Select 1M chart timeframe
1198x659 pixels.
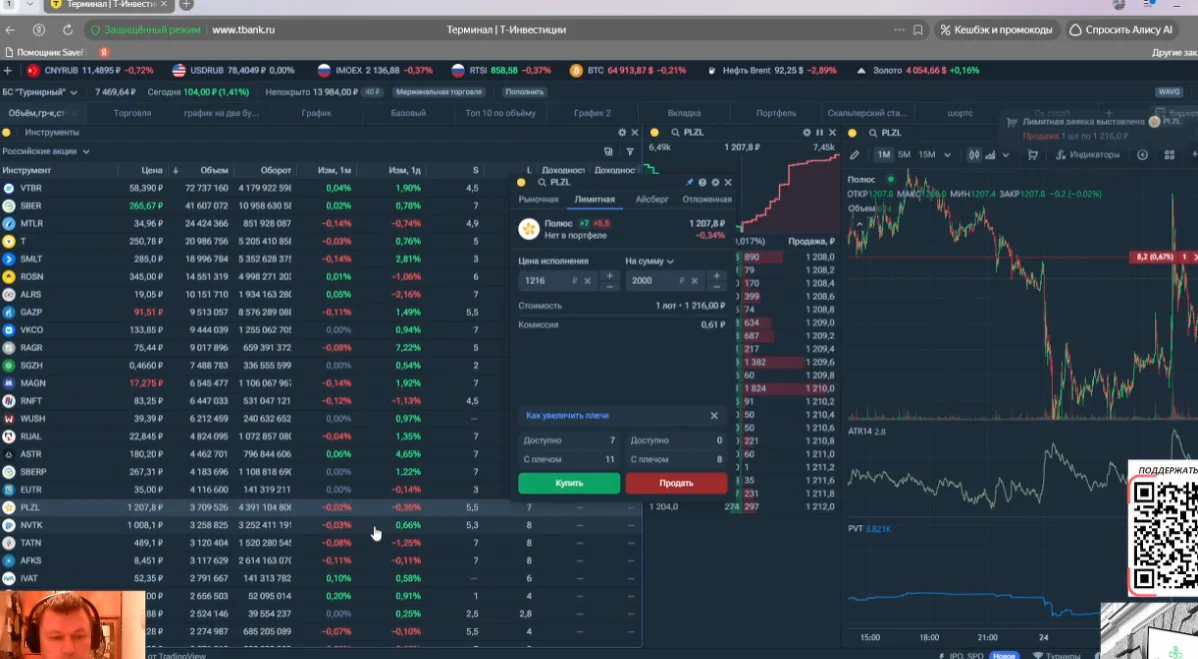[x=884, y=155]
